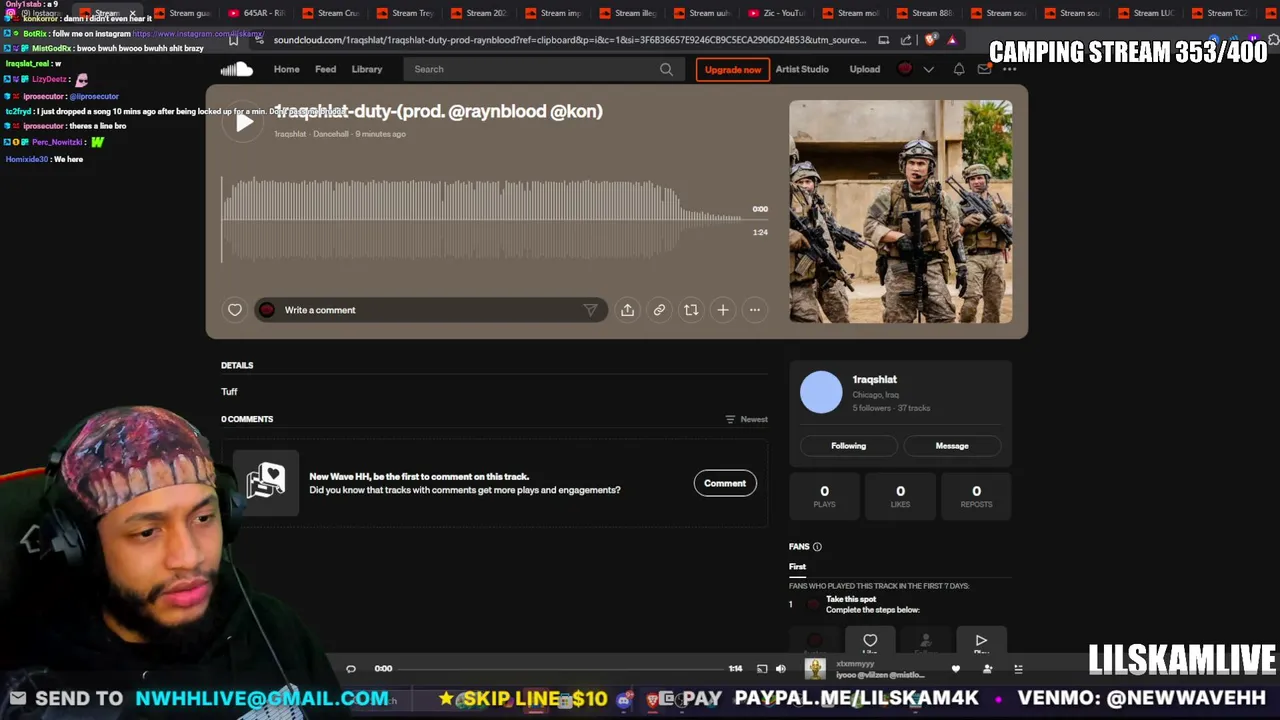Image resolution: width=1280 pixels, height=720 pixels.
Task: Repost the track using the repost icon
Action: [691, 310]
